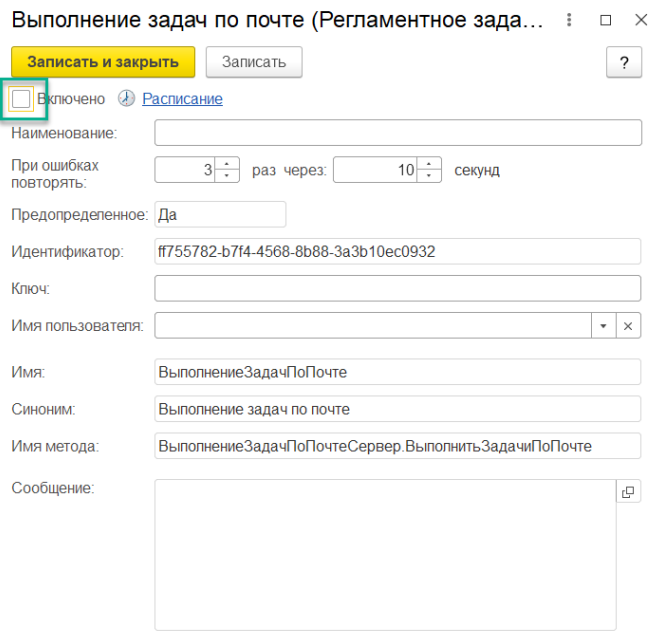Clear the Имя пользователя field with X

click(628, 326)
